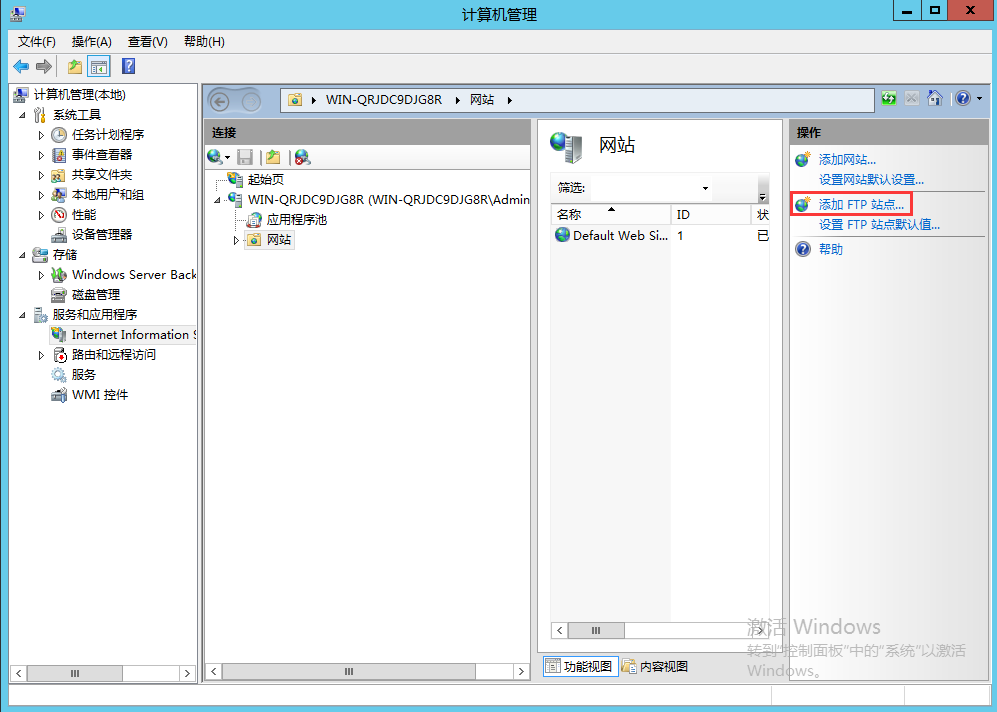This screenshot has height=712, width=997.
Task: Click the green refresh icon in address bar
Action: 888,99
